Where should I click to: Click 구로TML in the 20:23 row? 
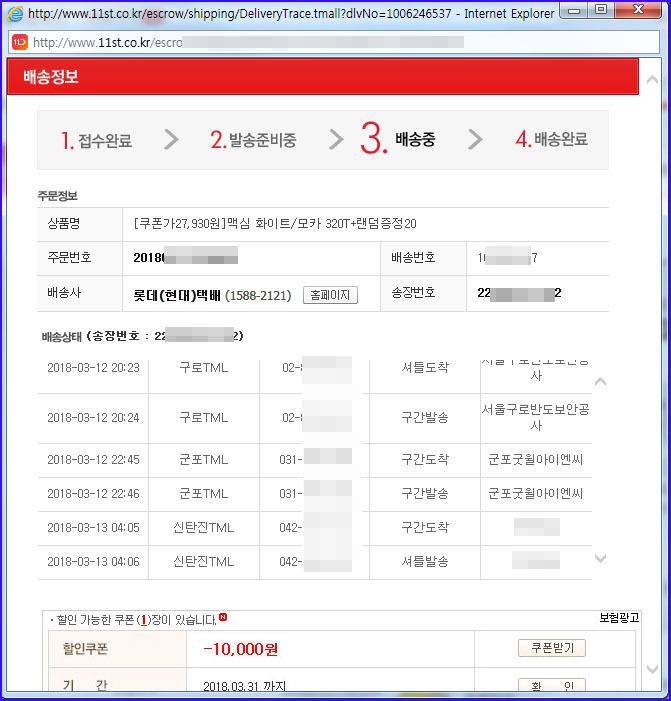pos(203,368)
